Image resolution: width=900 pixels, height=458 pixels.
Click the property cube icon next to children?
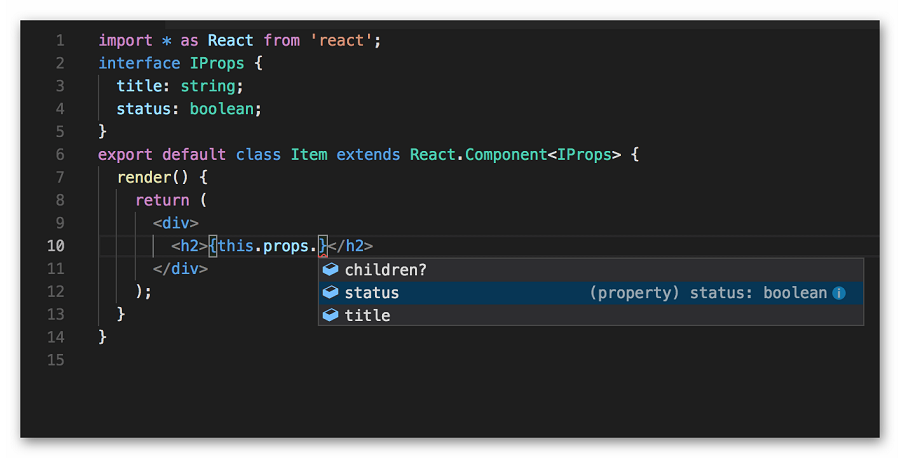[x=331, y=269]
